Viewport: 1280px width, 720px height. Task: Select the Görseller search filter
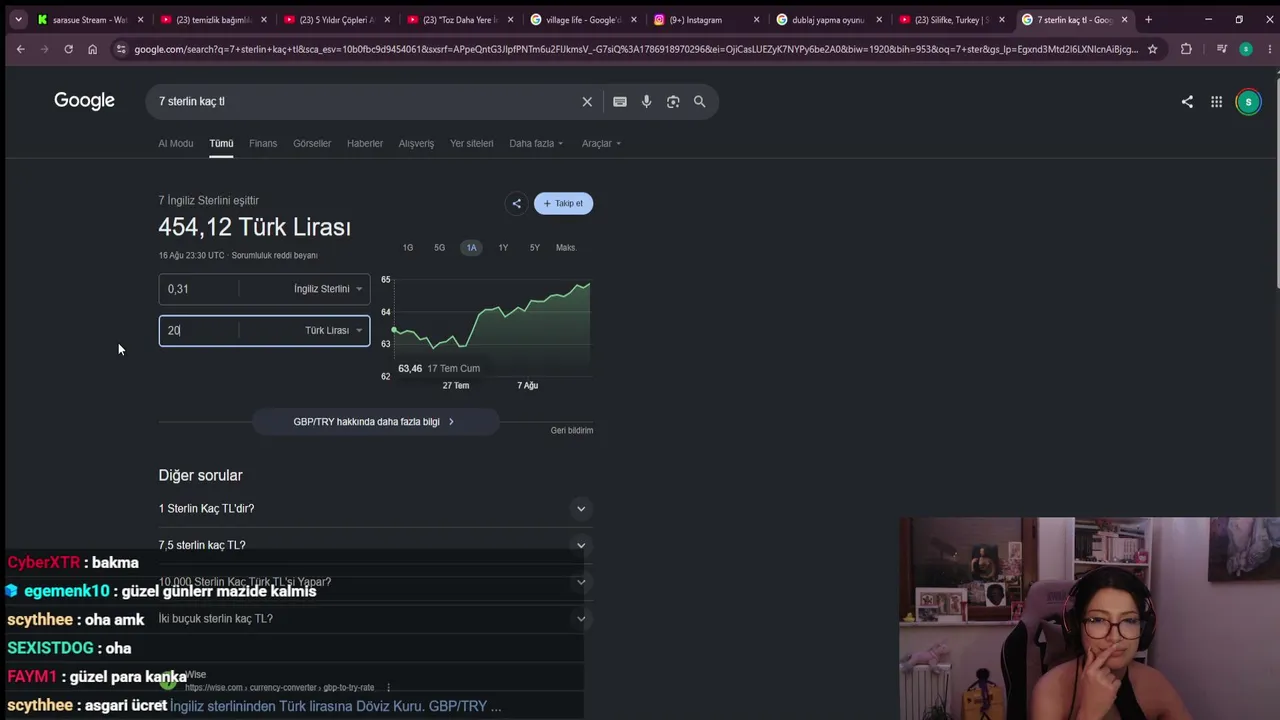[312, 143]
